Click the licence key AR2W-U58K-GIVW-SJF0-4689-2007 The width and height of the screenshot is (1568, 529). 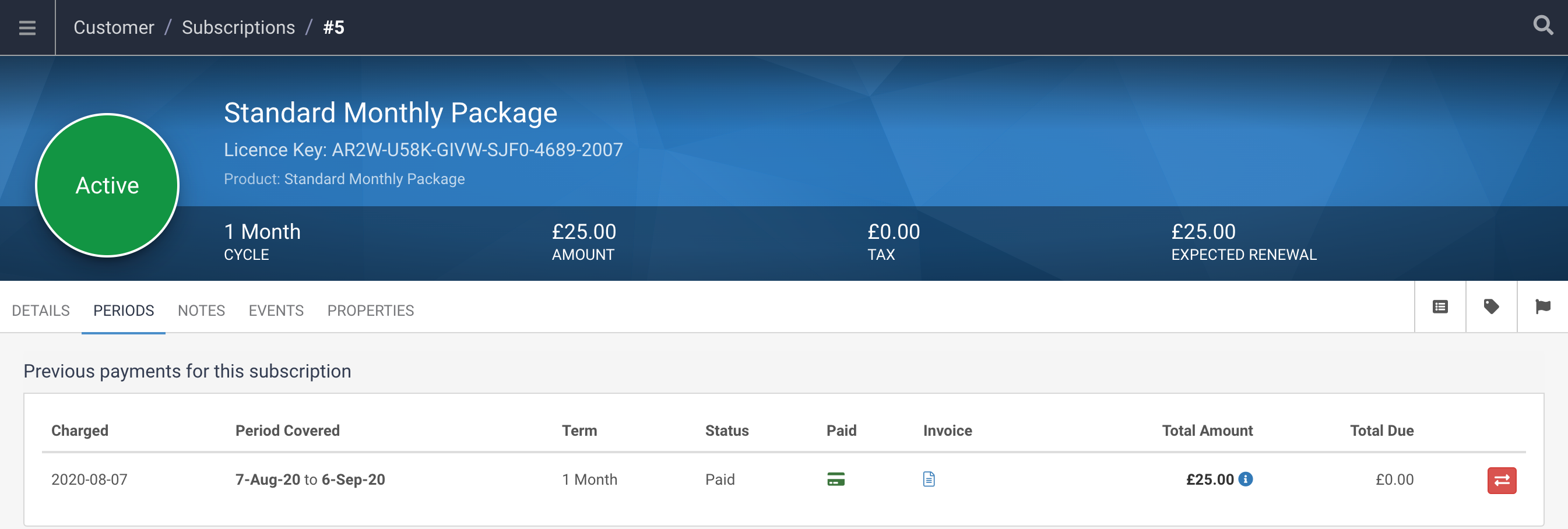point(477,150)
